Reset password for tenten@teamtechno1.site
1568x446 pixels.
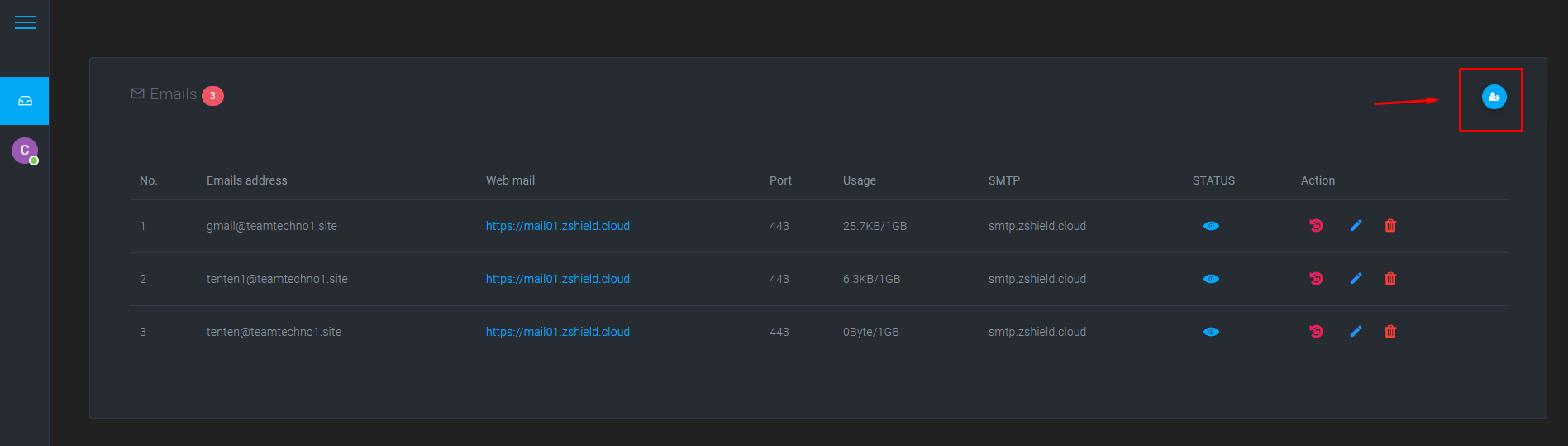click(1316, 331)
